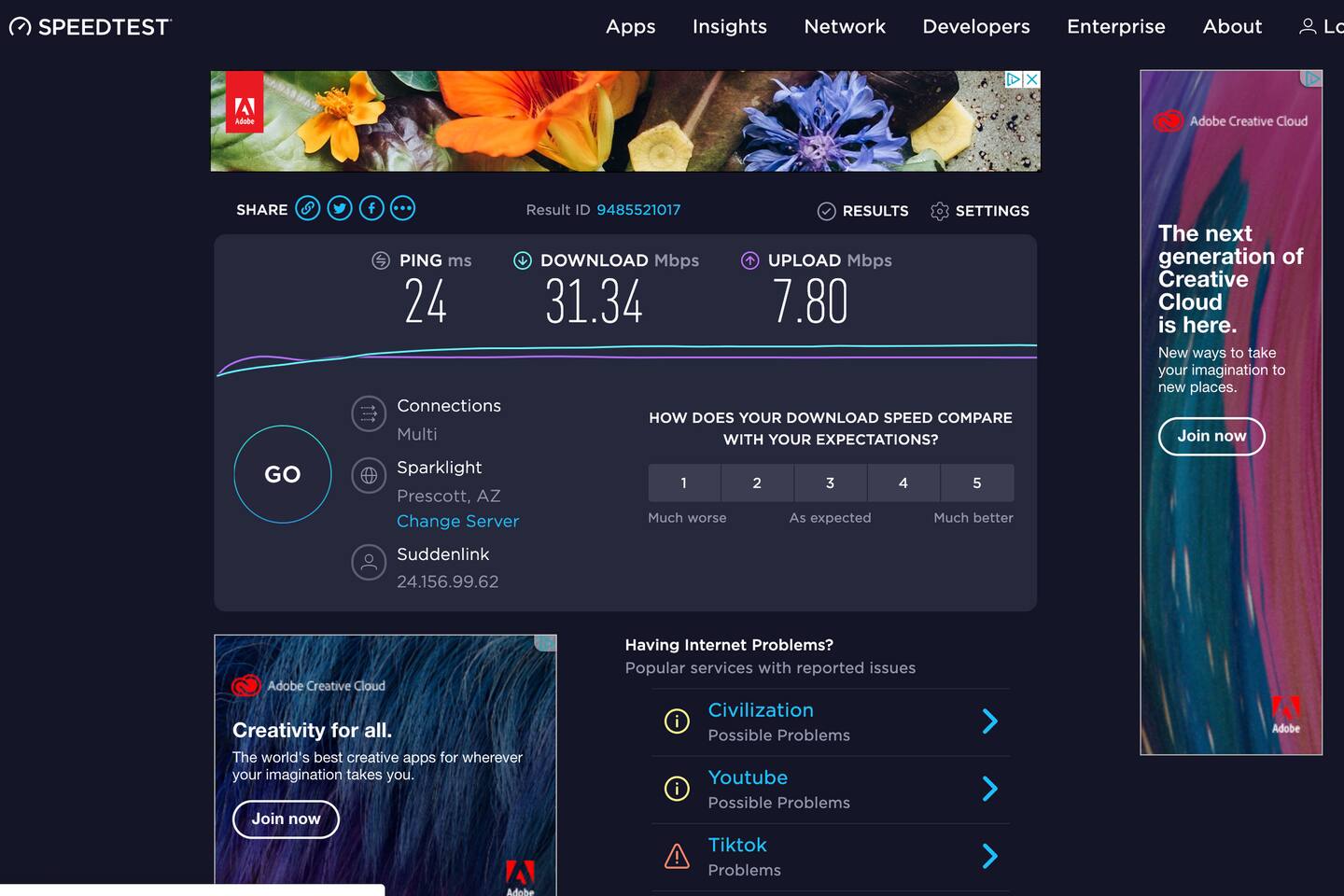1344x896 pixels.
Task: Open the Network menu item
Action: (x=845, y=27)
